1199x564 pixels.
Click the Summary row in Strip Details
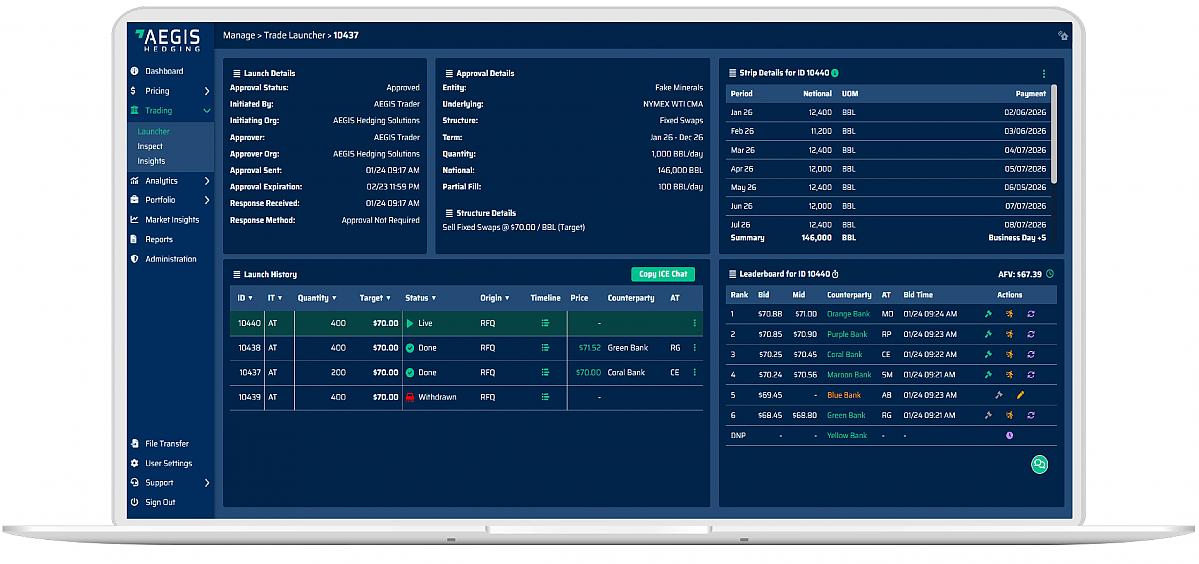889,238
